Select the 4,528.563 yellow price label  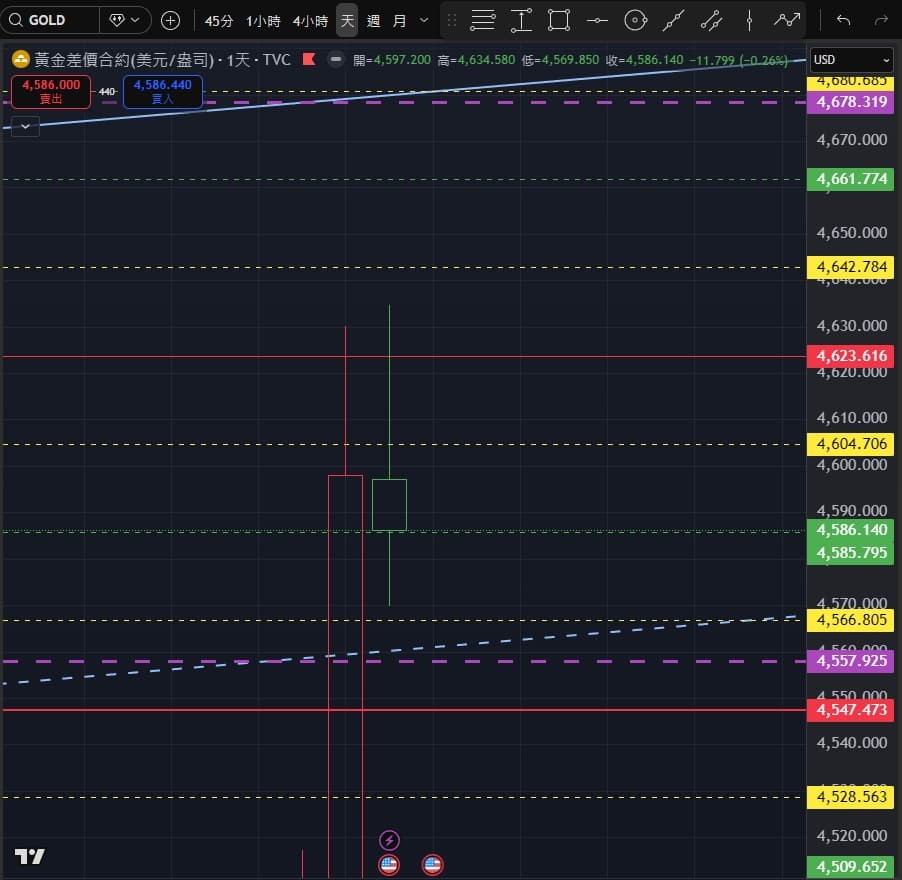pyautogui.click(x=850, y=797)
